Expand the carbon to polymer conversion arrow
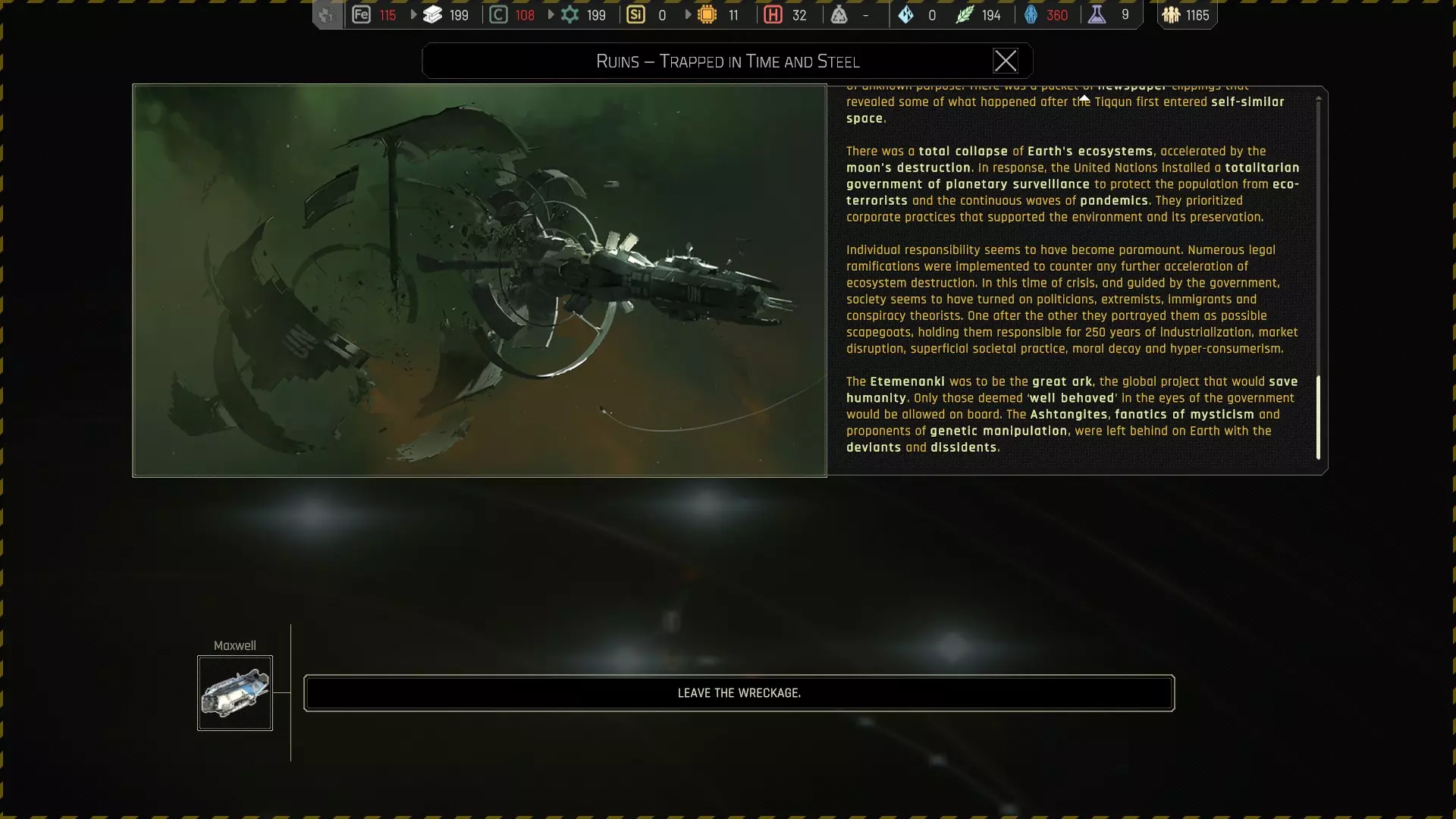The width and height of the screenshot is (1456, 819). (551, 14)
